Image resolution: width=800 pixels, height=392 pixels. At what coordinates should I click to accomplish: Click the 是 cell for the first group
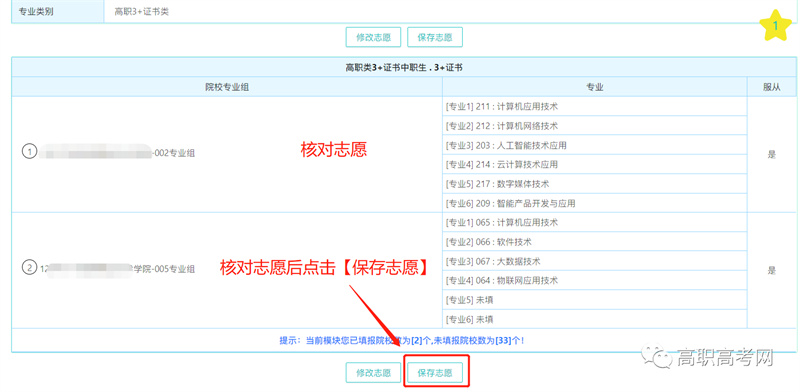point(771,155)
